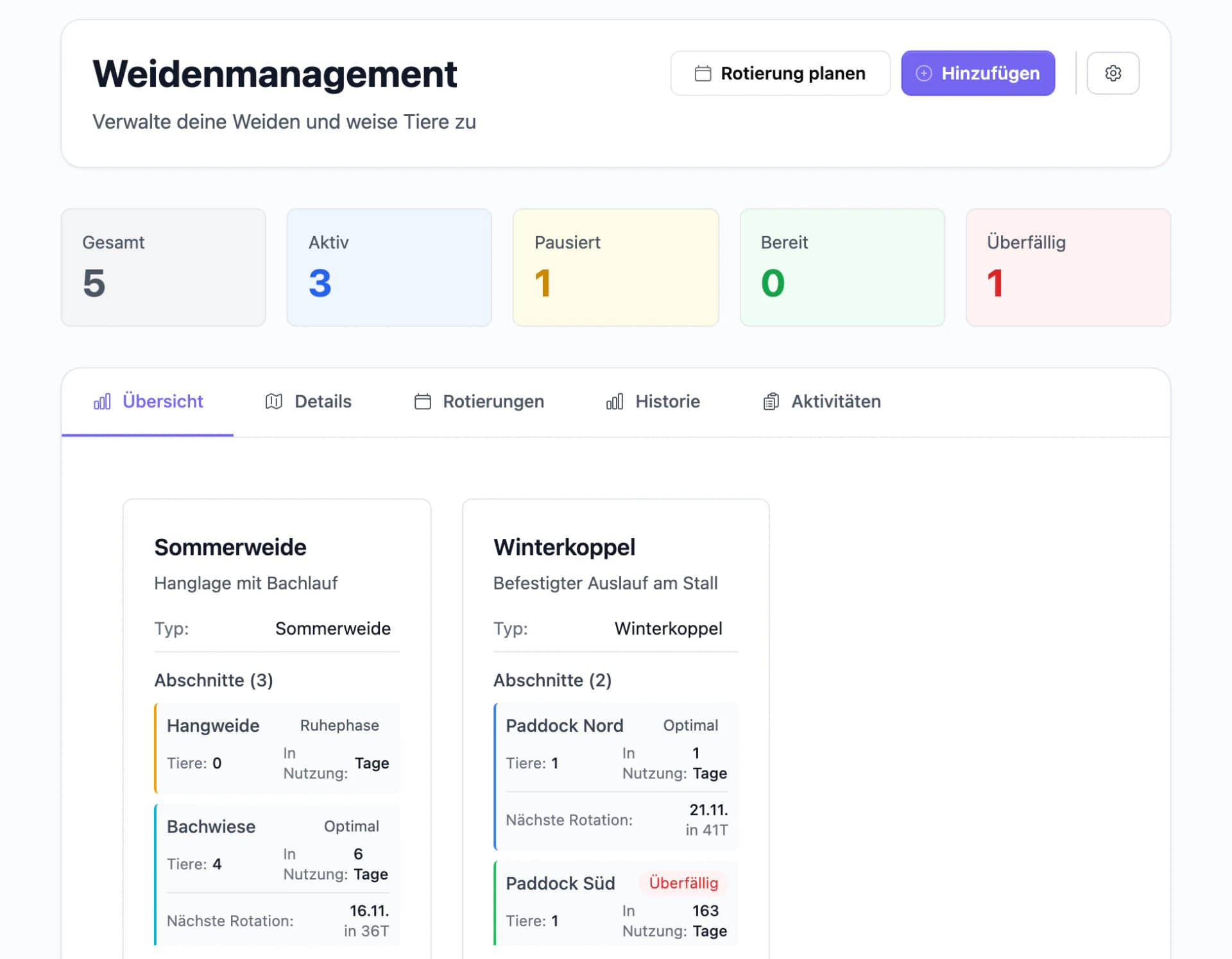Image resolution: width=1232 pixels, height=959 pixels.
Task: Click the 'Hanglage mit Bachlauf' description
Action: pyautogui.click(x=246, y=583)
